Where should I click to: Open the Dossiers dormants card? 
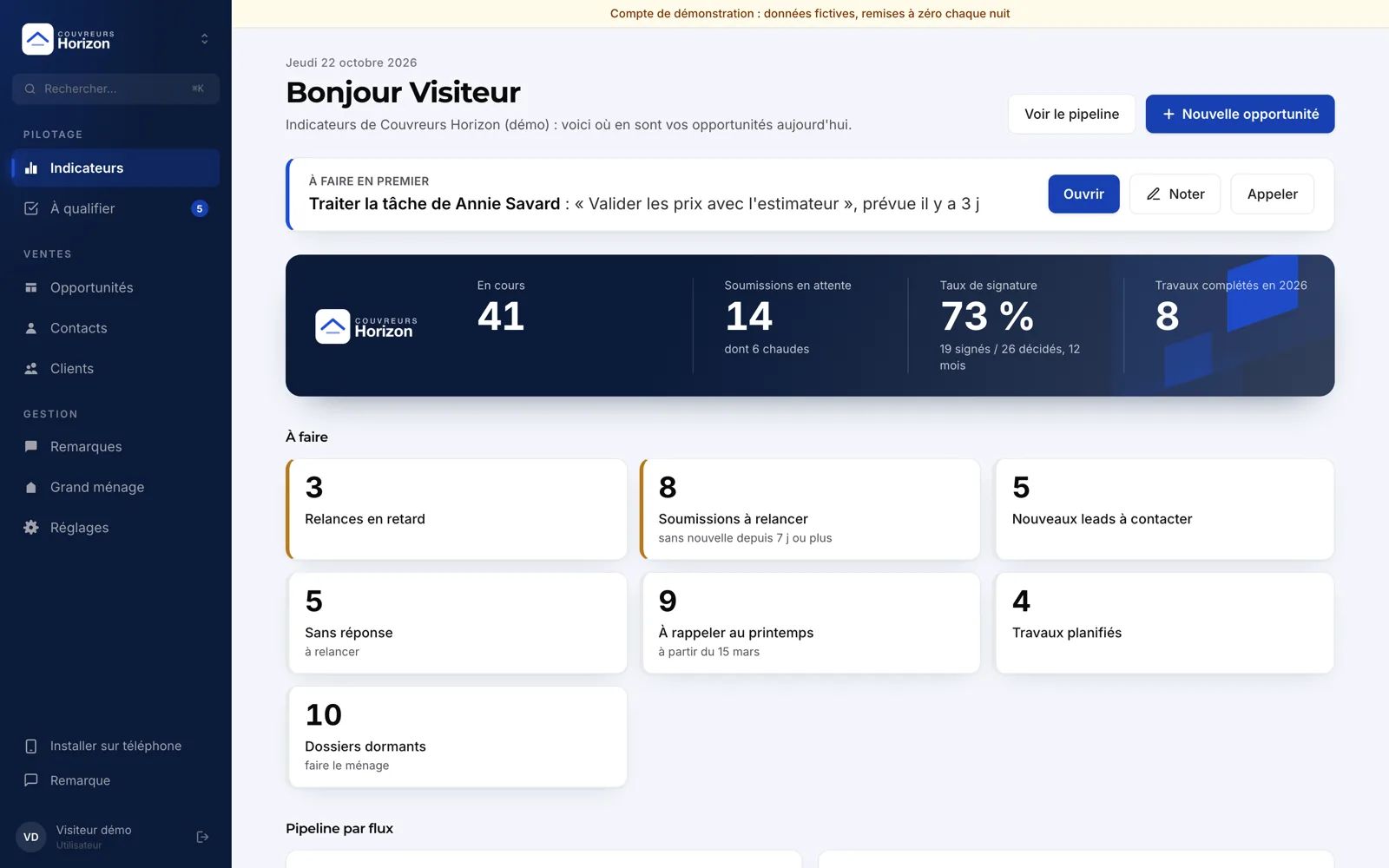point(457,737)
